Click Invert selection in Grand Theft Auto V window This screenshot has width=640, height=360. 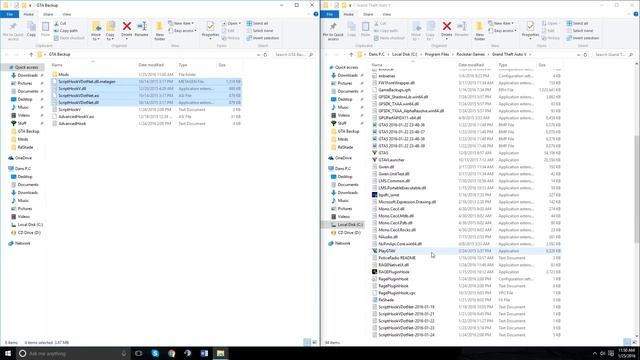(x=583, y=38)
